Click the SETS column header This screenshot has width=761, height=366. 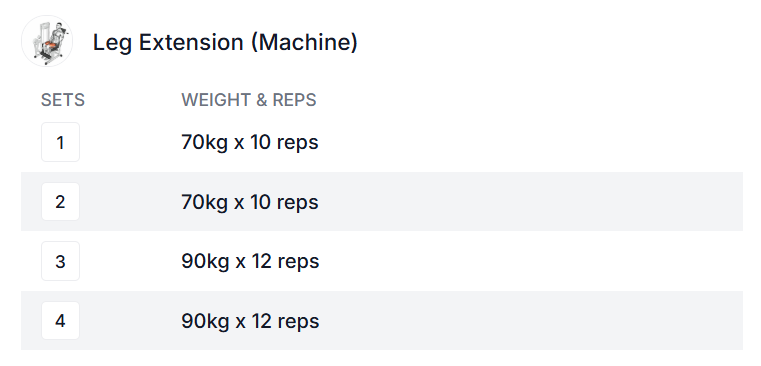pos(63,100)
